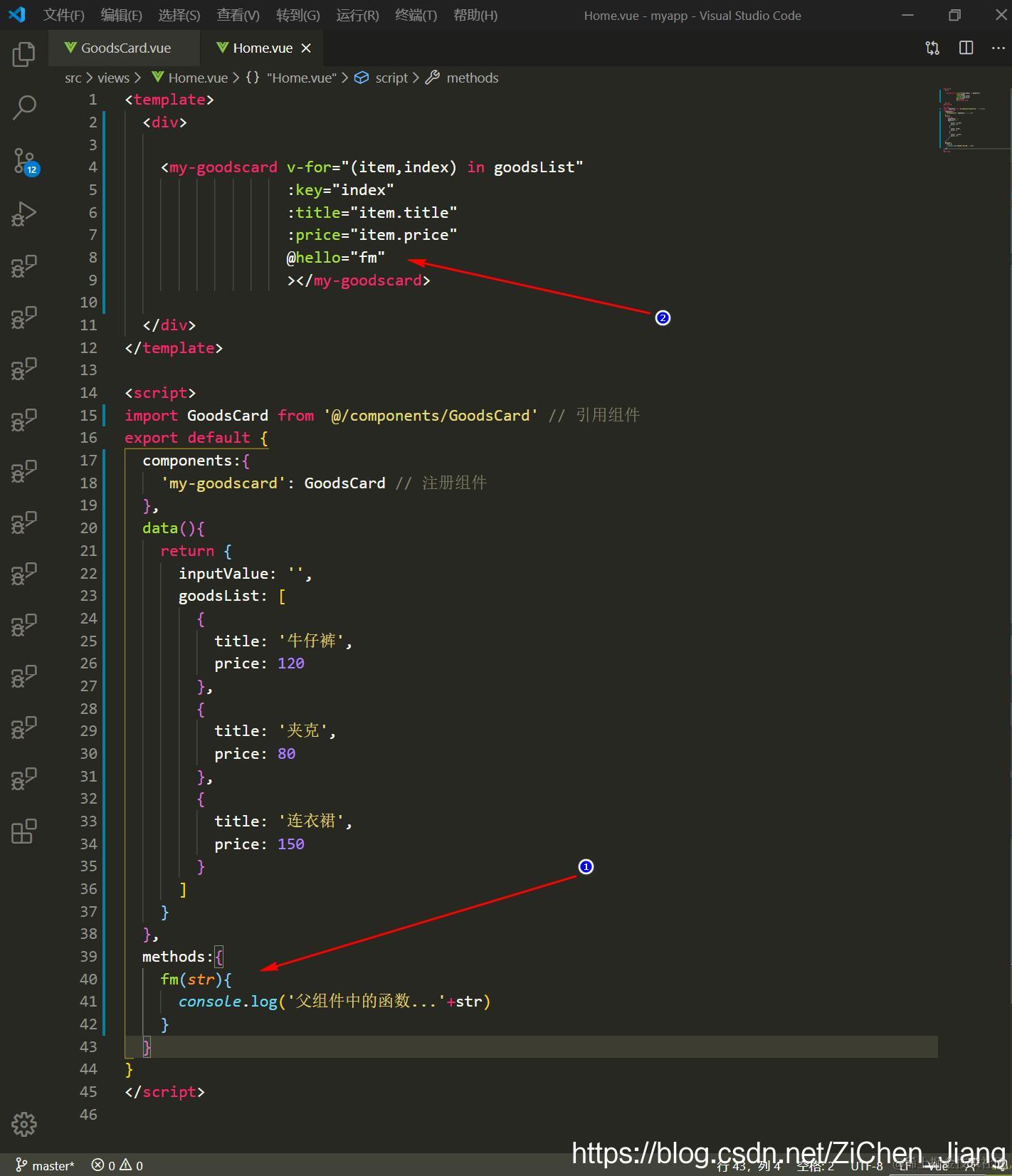
Task: Click the goodsList: [ line
Action: pyautogui.click(x=232, y=596)
